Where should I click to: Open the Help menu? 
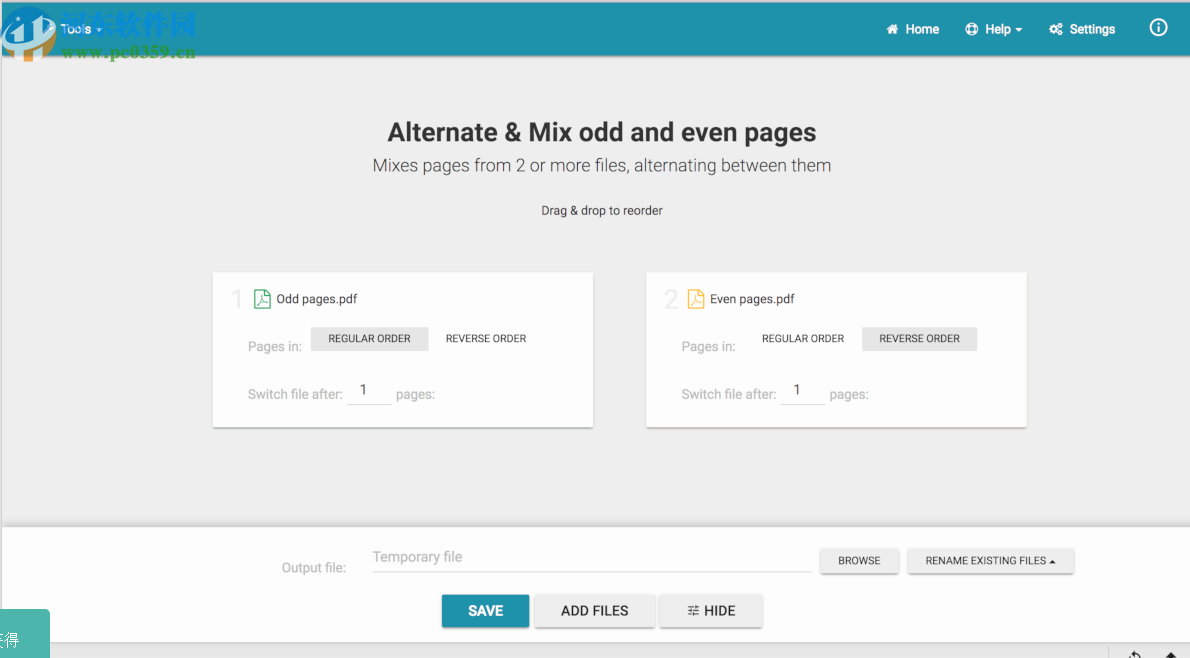point(993,29)
